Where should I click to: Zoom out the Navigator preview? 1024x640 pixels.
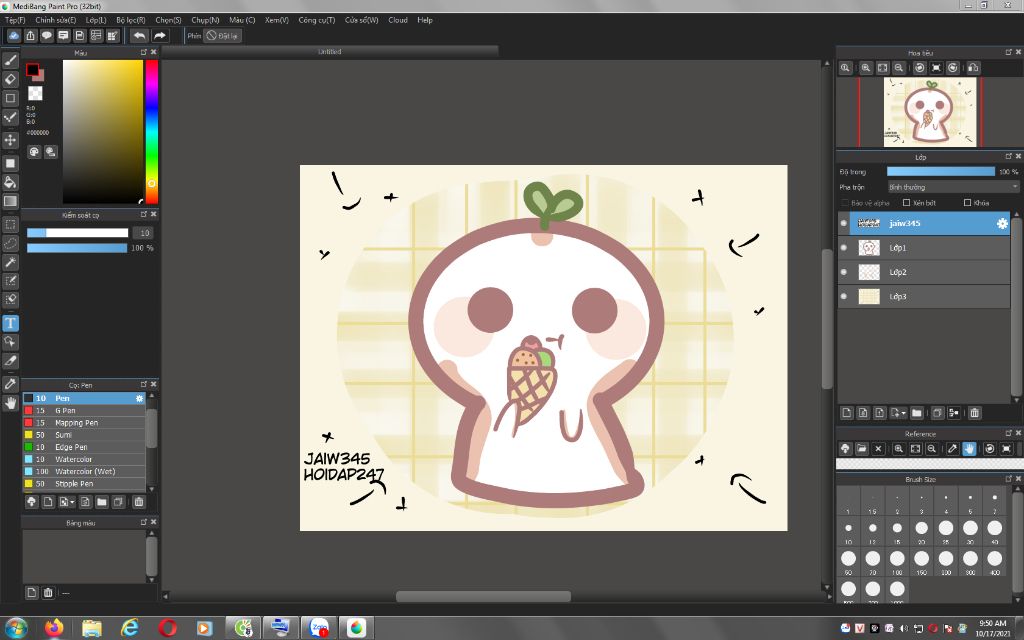click(x=899, y=68)
